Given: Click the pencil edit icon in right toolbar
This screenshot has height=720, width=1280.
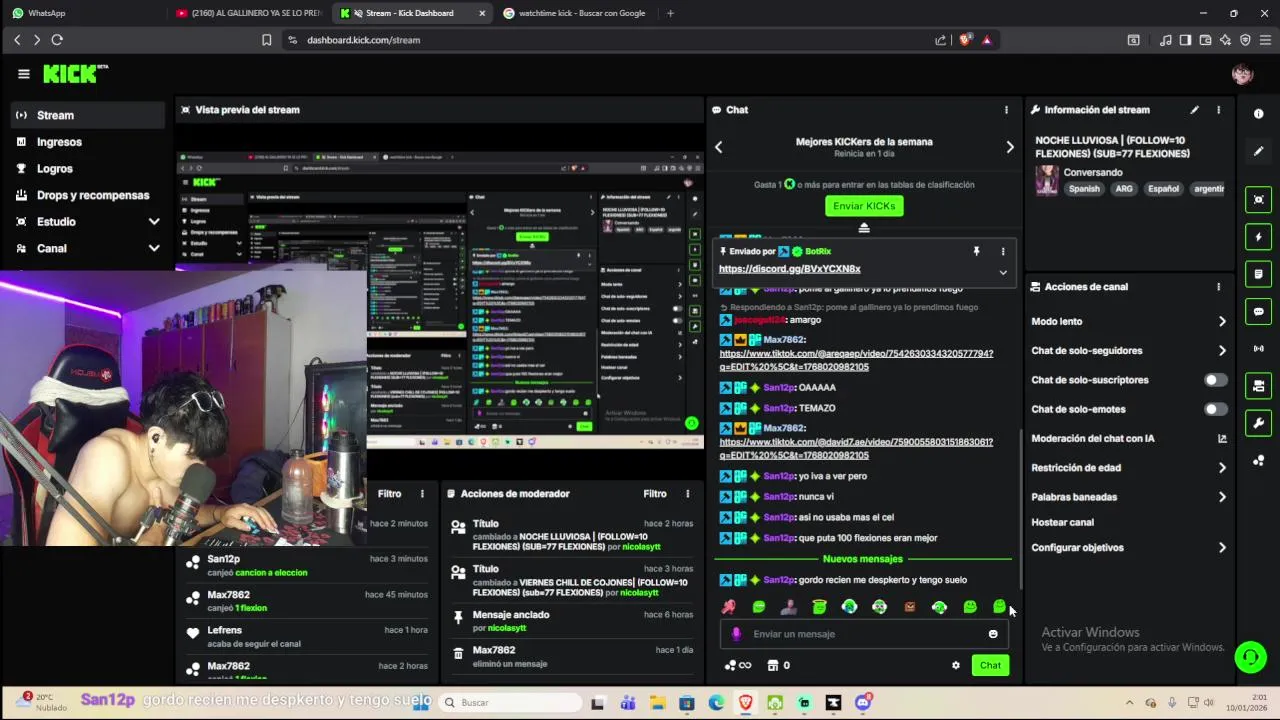Looking at the screenshot, I should coord(1259,151).
